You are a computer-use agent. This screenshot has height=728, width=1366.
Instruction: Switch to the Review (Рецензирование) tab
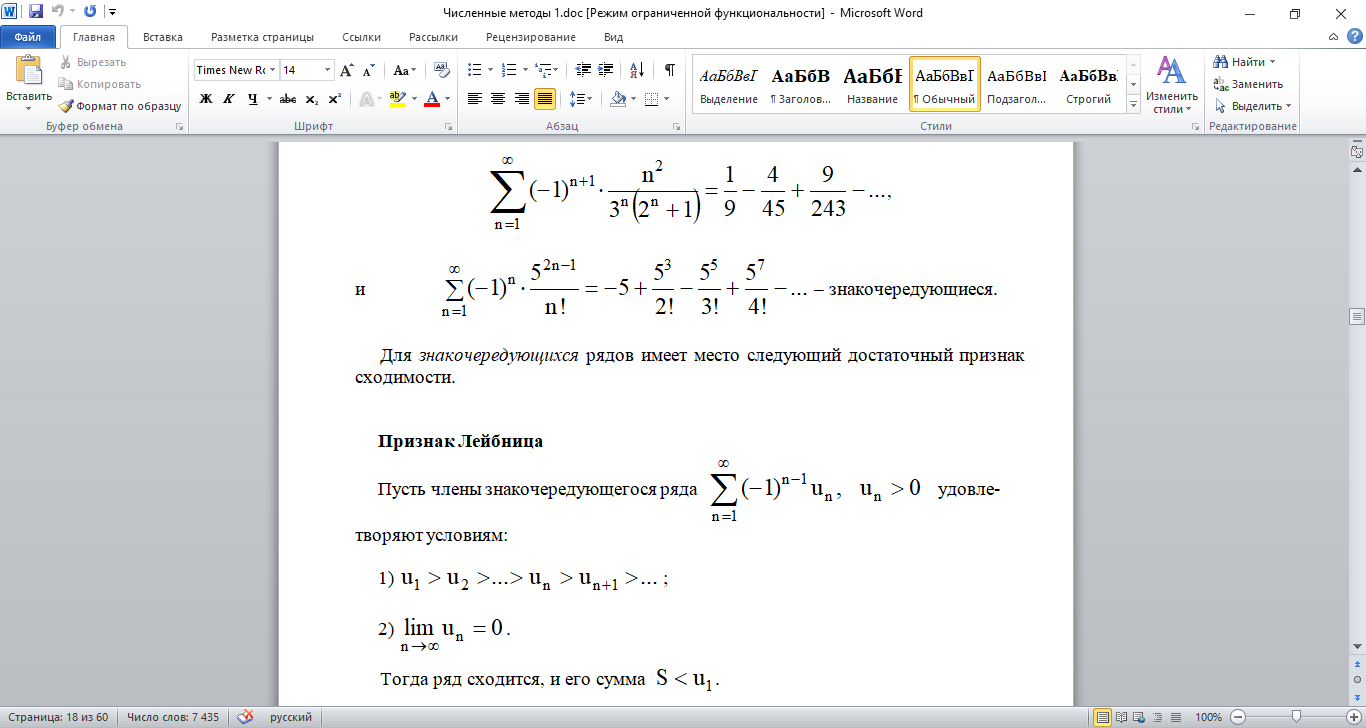pos(531,37)
